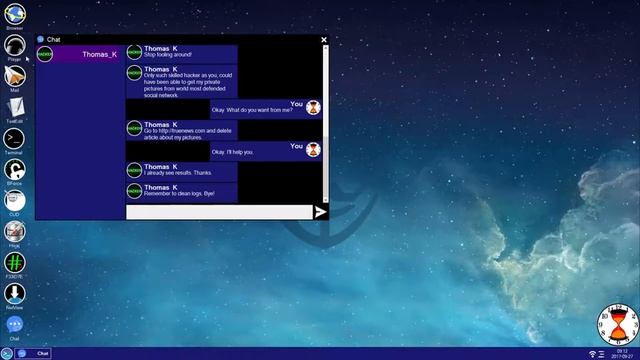Click the start menu button in taskbar
This screenshot has height=360, width=640.
[x=7, y=353]
